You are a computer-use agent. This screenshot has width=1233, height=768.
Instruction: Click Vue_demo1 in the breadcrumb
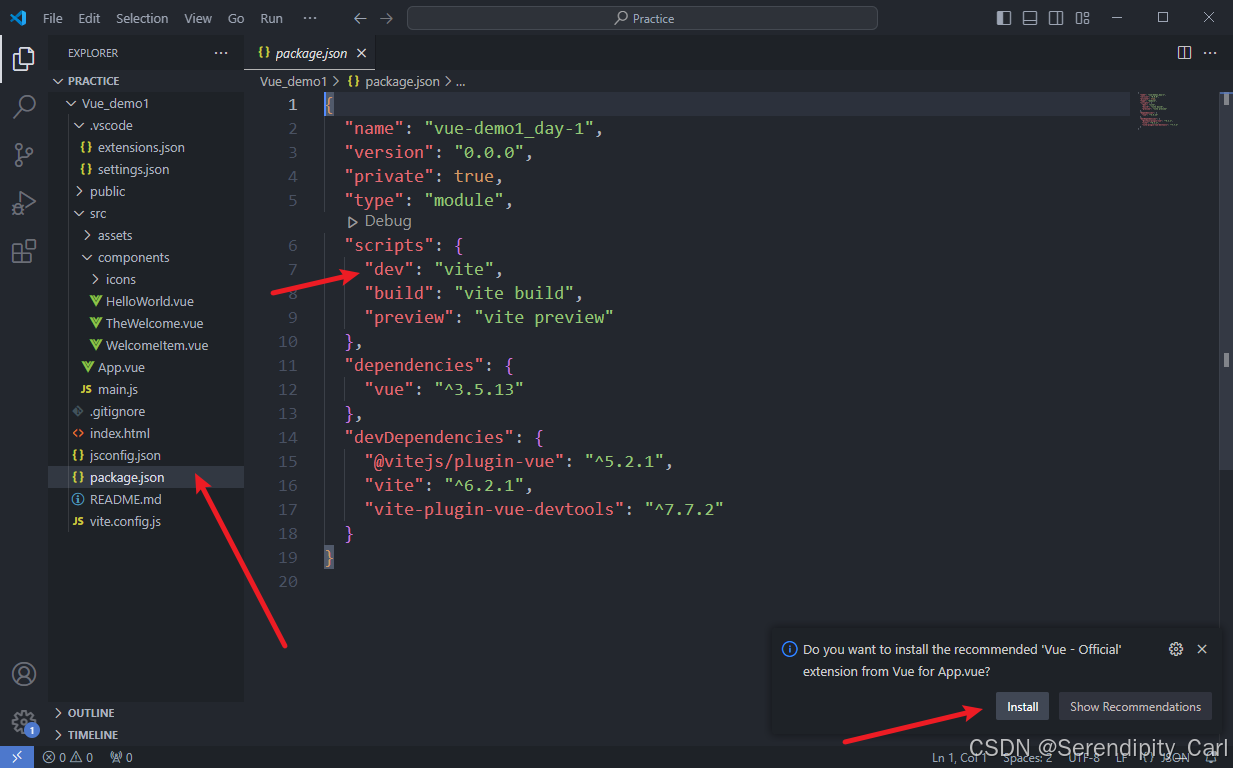[293, 81]
